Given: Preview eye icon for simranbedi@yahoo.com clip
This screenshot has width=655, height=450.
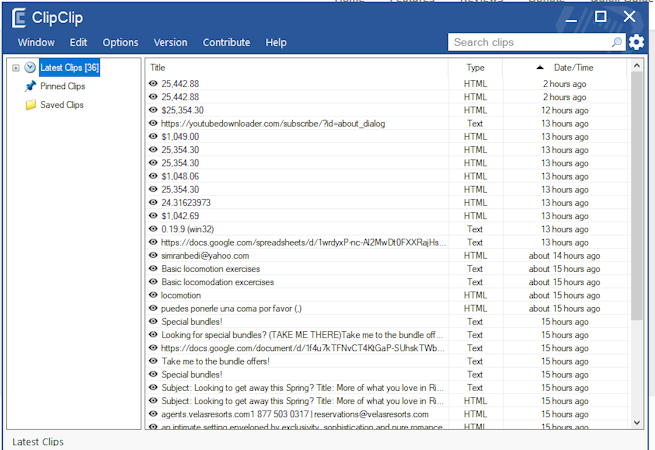Looking at the screenshot, I should [x=153, y=255].
